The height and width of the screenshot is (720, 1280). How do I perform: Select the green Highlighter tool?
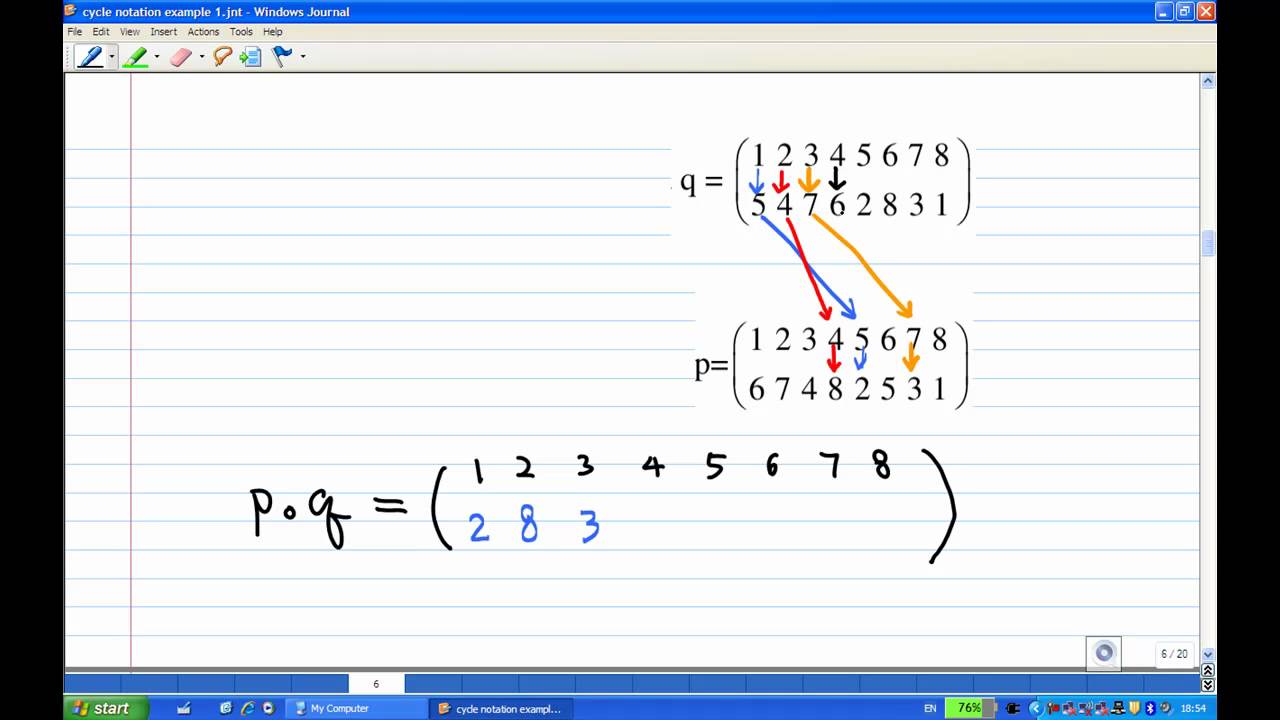coord(135,57)
